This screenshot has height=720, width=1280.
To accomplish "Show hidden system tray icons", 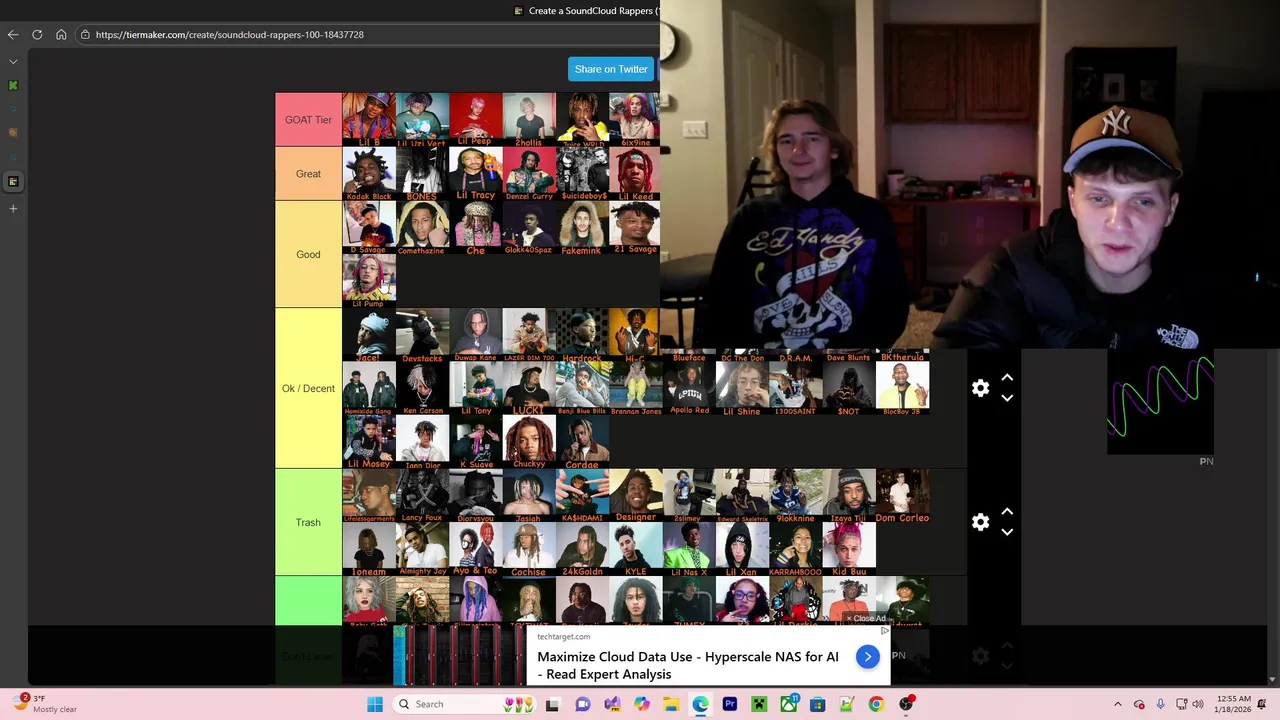I will (x=1118, y=704).
